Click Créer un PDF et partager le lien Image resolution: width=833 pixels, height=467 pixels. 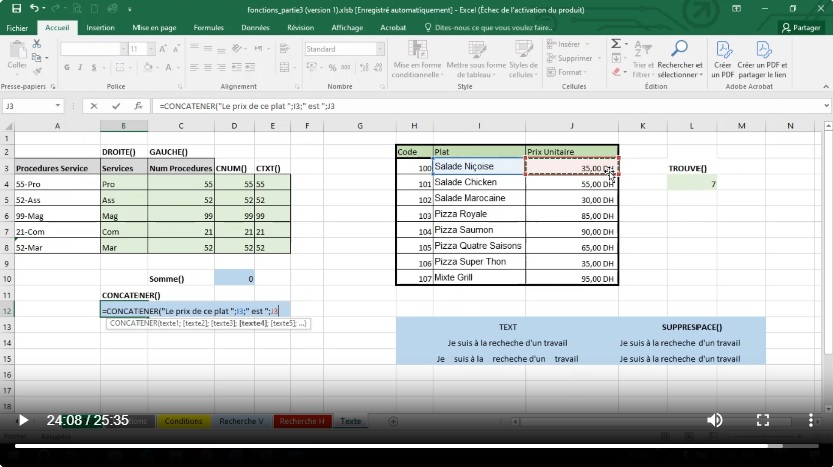[762, 59]
